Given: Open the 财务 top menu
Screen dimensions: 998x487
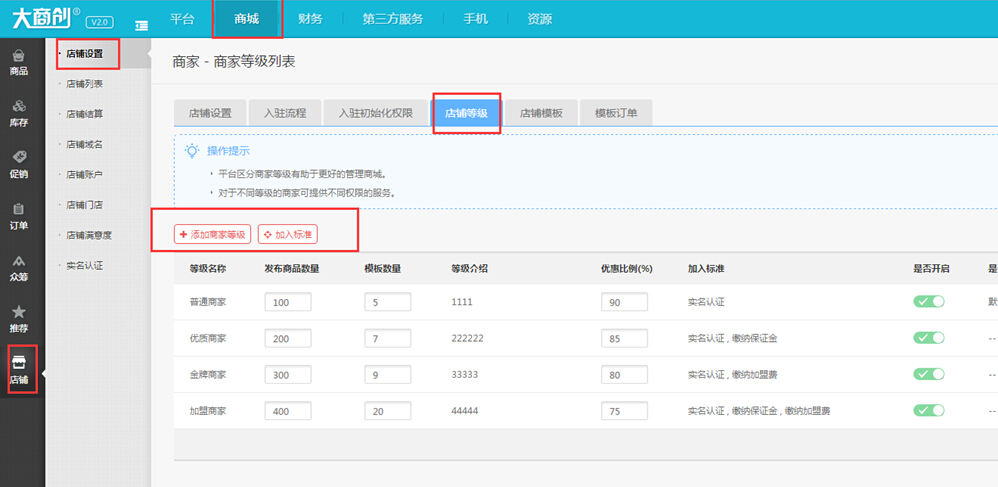Looking at the screenshot, I should coord(311,19).
